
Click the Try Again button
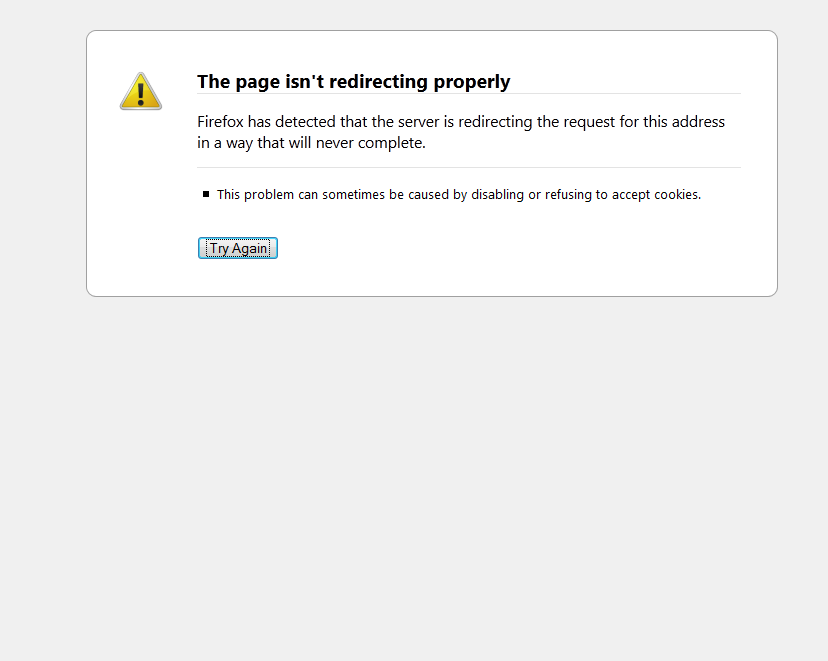click(x=238, y=248)
